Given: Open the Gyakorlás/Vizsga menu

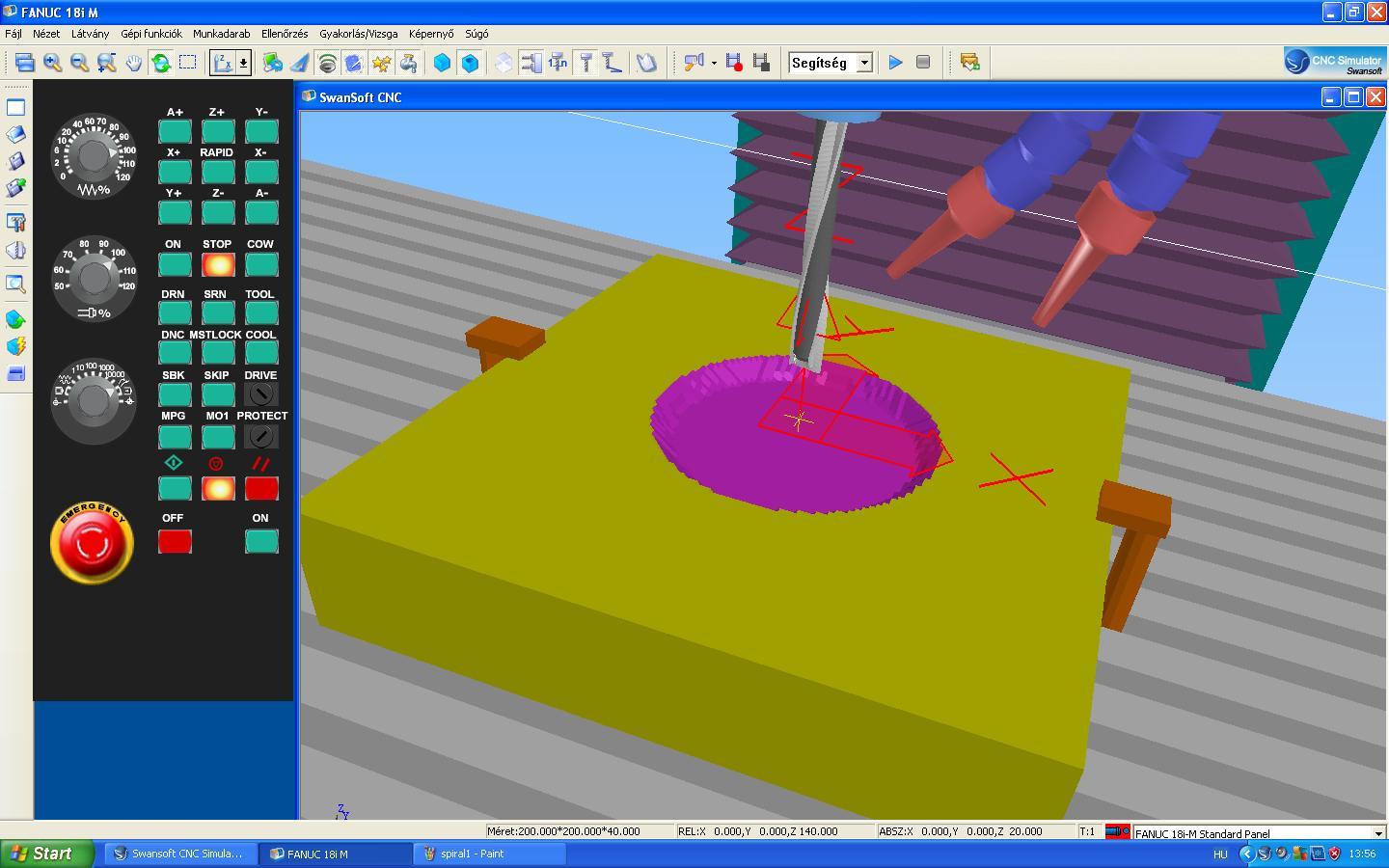Looking at the screenshot, I should pos(359,33).
